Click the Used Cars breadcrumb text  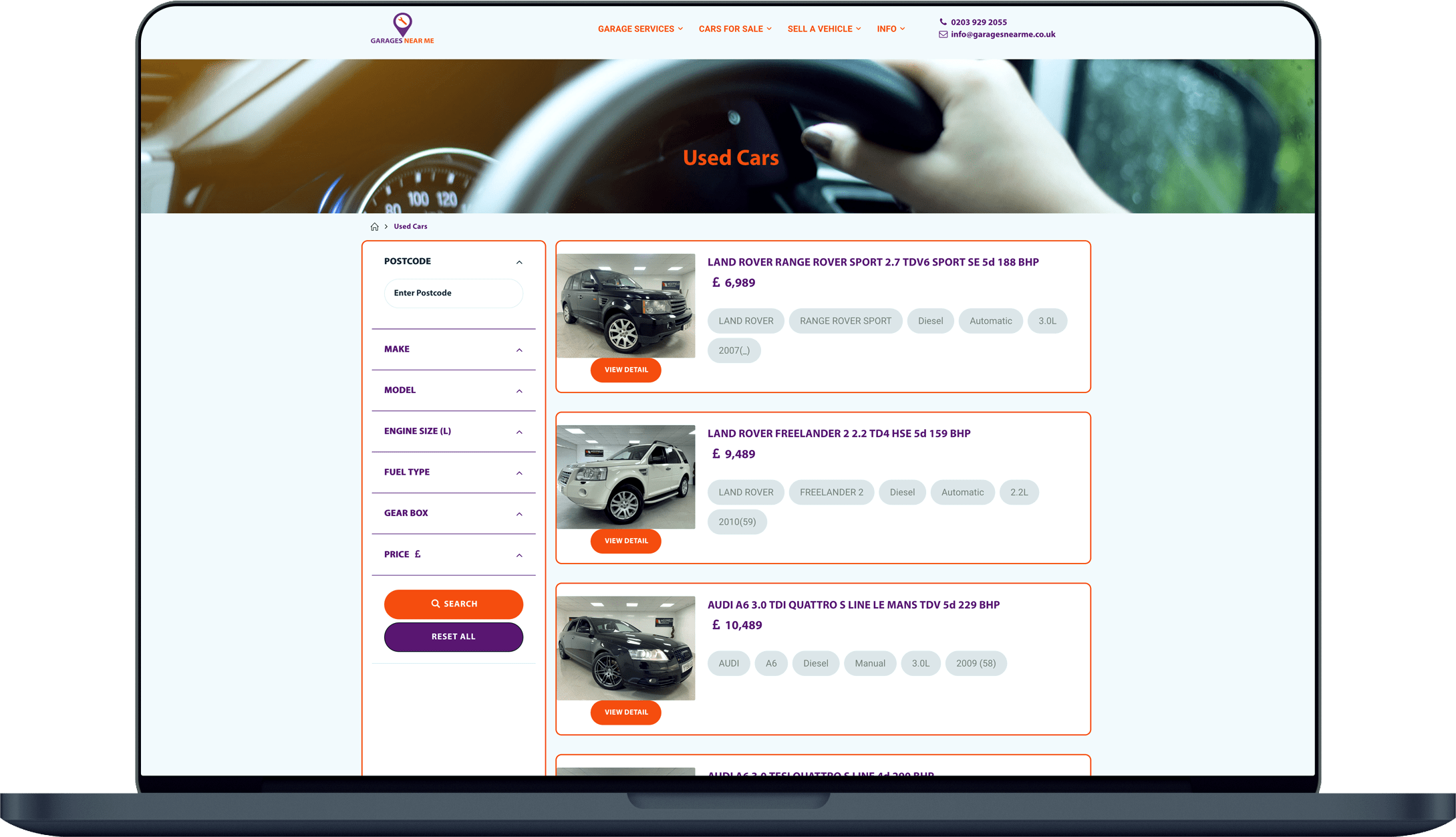pos(410,227)
